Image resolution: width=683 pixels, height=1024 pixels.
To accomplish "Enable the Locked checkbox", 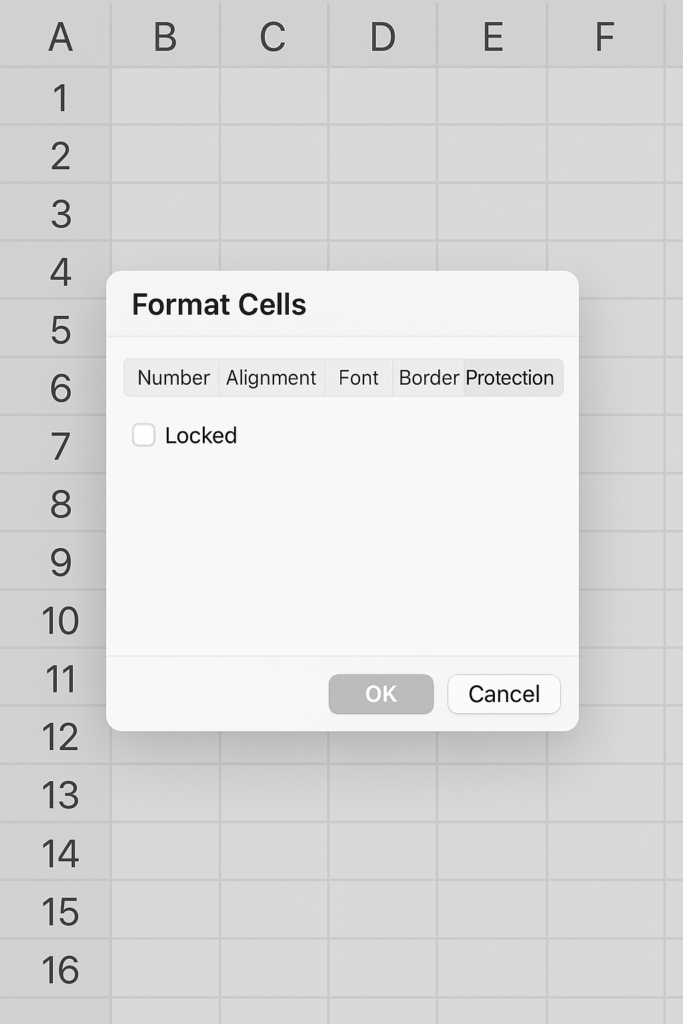I will point(144,435).
